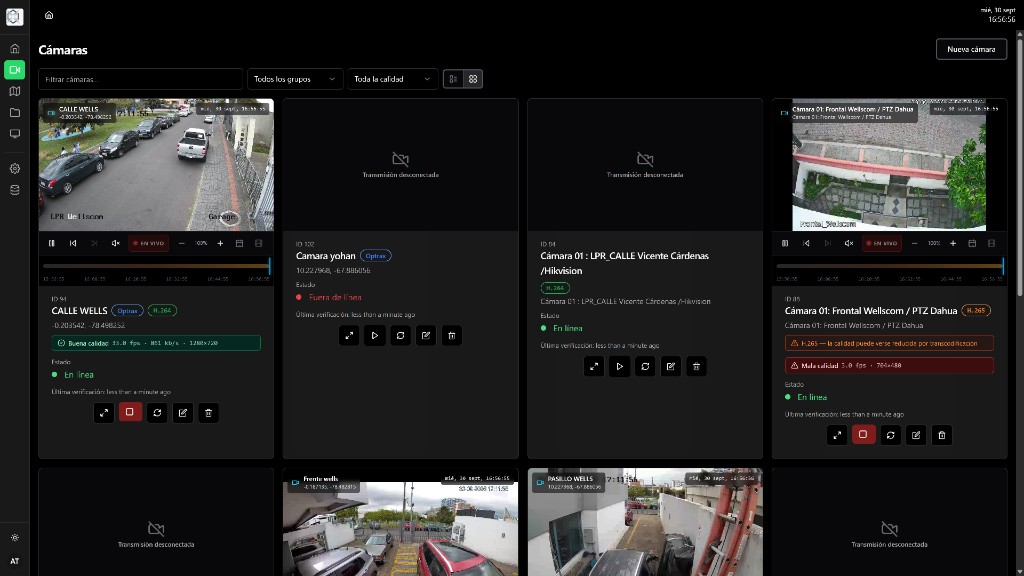Select the Cameras item in the sidebar
Image resolution: width=1024 pixels, height=576 pixels.
coord(14,70)
